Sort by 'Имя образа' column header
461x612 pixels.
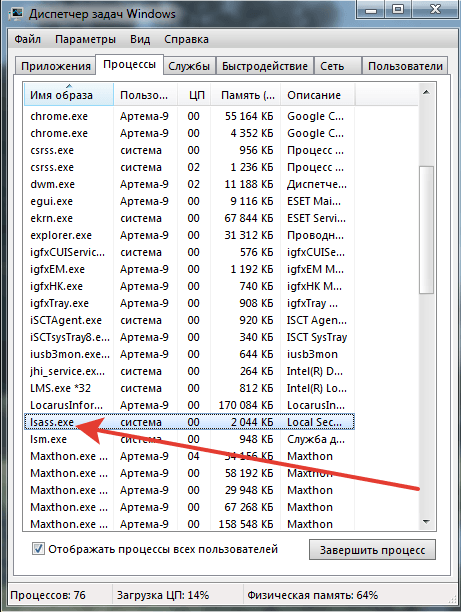pos(69,94)
